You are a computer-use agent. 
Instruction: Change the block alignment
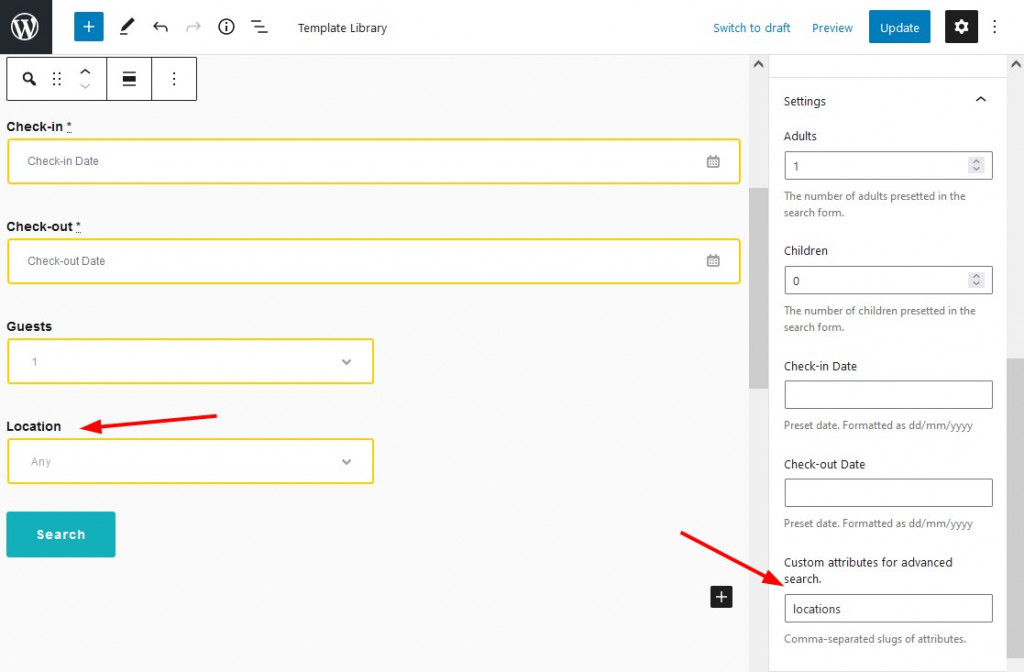point(129,79)
